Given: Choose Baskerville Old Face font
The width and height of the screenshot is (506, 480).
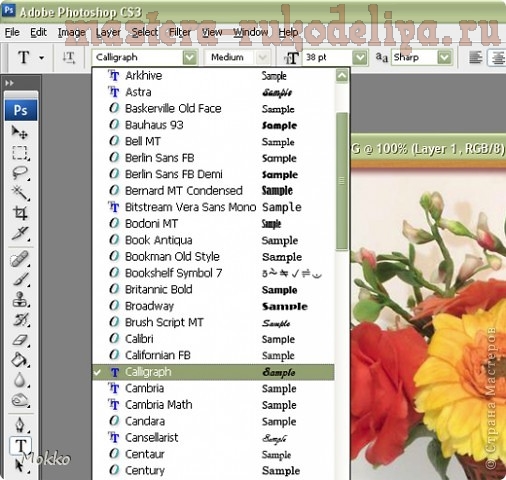Looking at the screenshot, I should (x=213, y=108).
